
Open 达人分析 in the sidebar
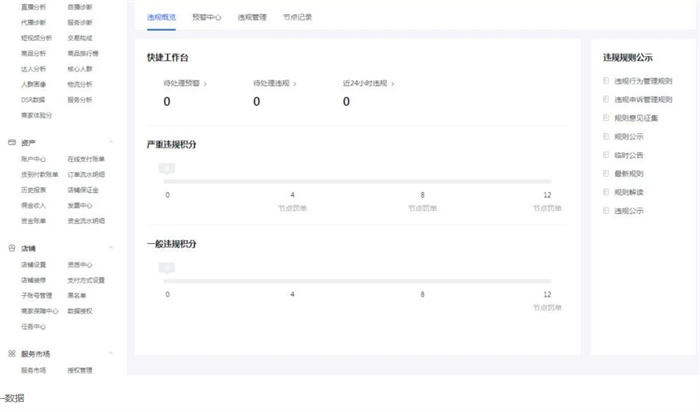33,69
